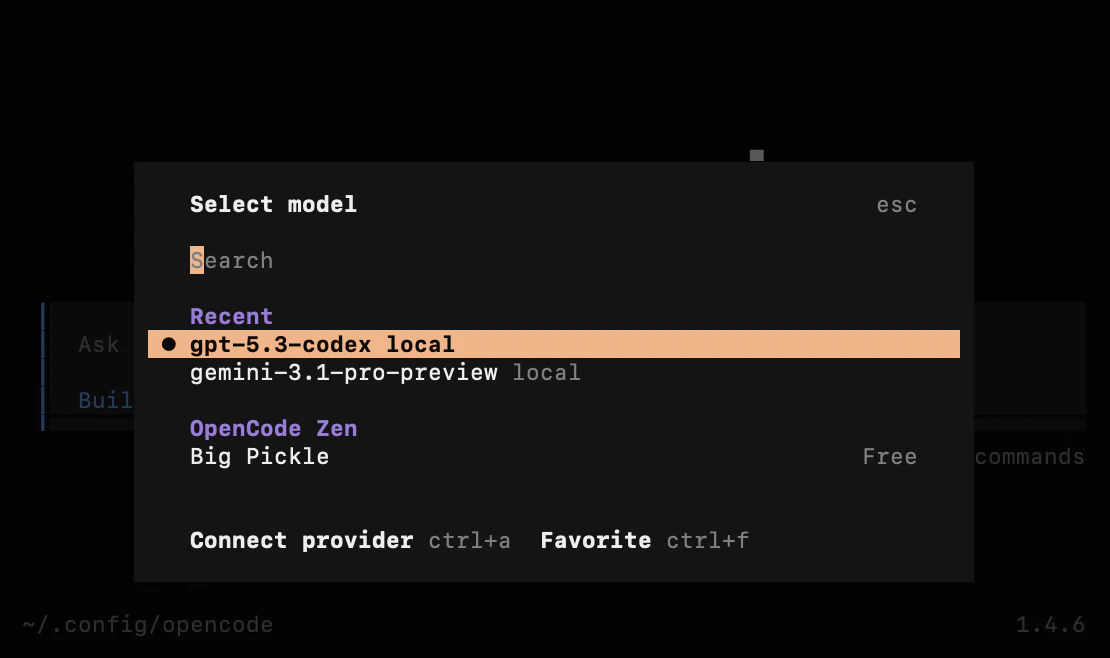1110x658 pixels.
Task: Open Connect provider
Action: (x=301, y=540)
